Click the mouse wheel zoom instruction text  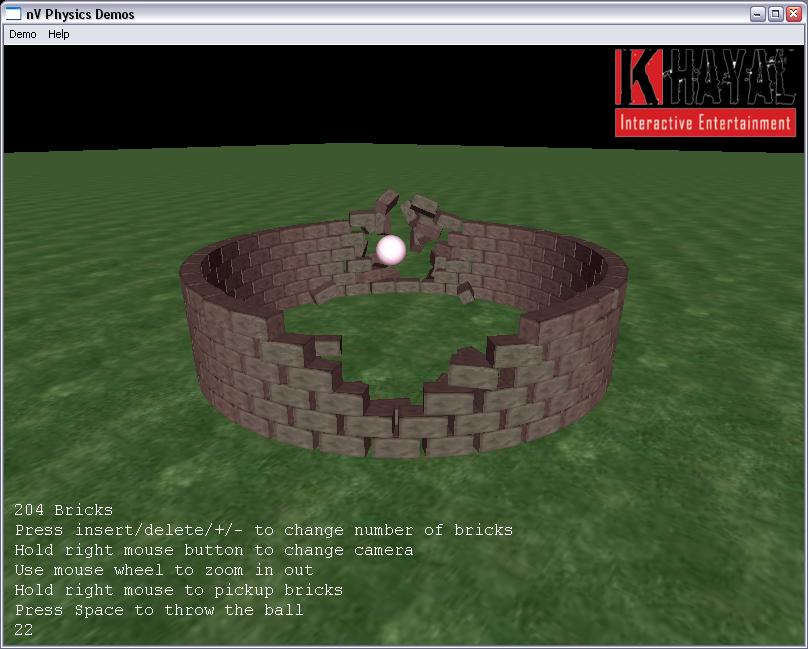pyautogui.click(x=164, y=570)
